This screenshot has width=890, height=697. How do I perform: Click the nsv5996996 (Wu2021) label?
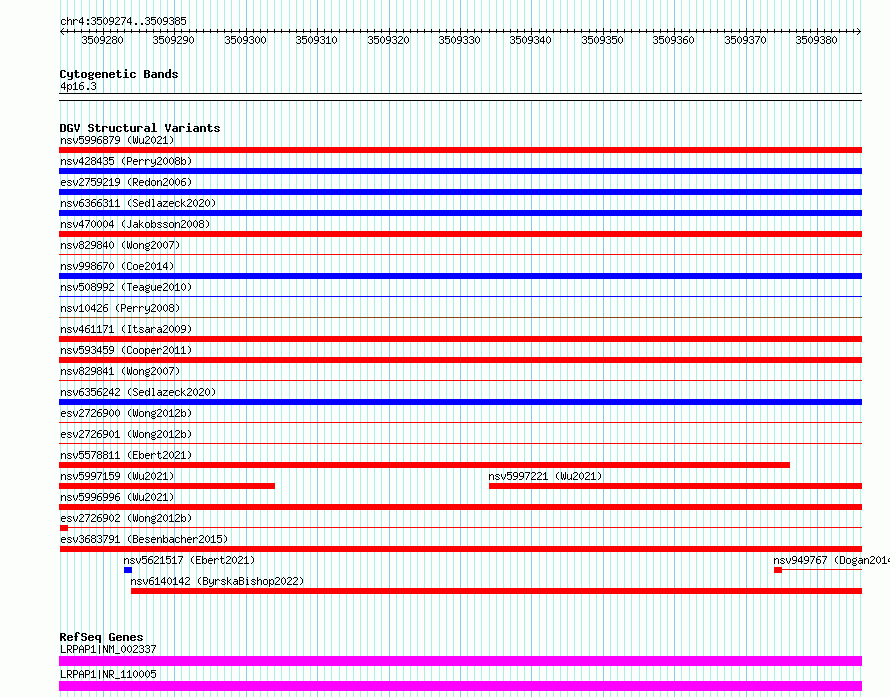point(117,497)
